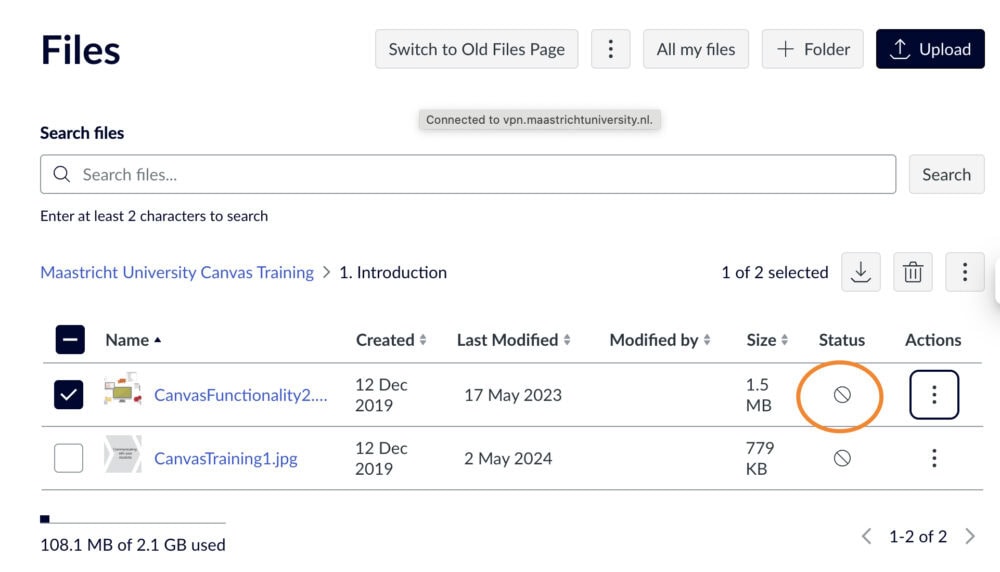Open bulk actions kebab menu beside trash

964,272
